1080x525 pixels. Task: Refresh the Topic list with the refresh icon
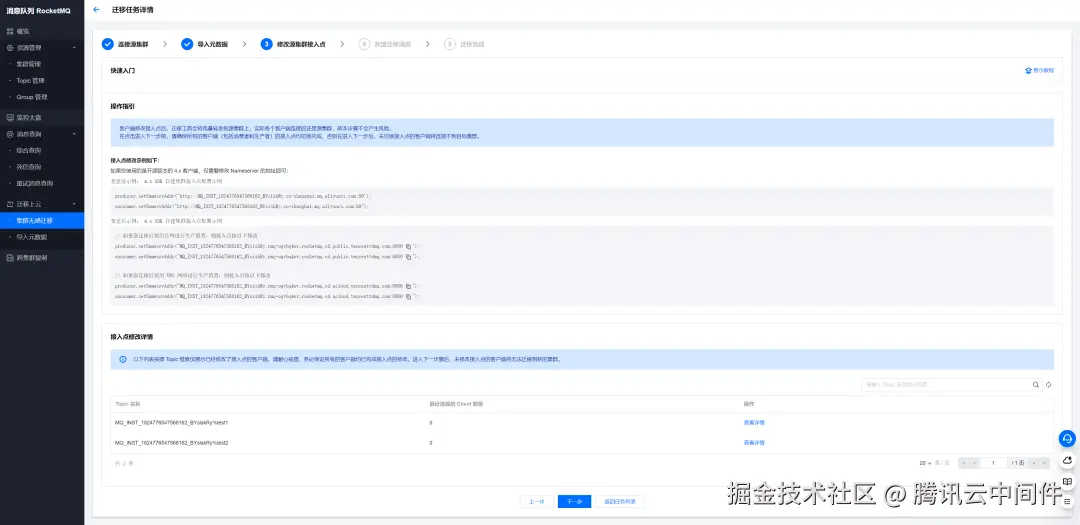click(x=1048, y=384)
